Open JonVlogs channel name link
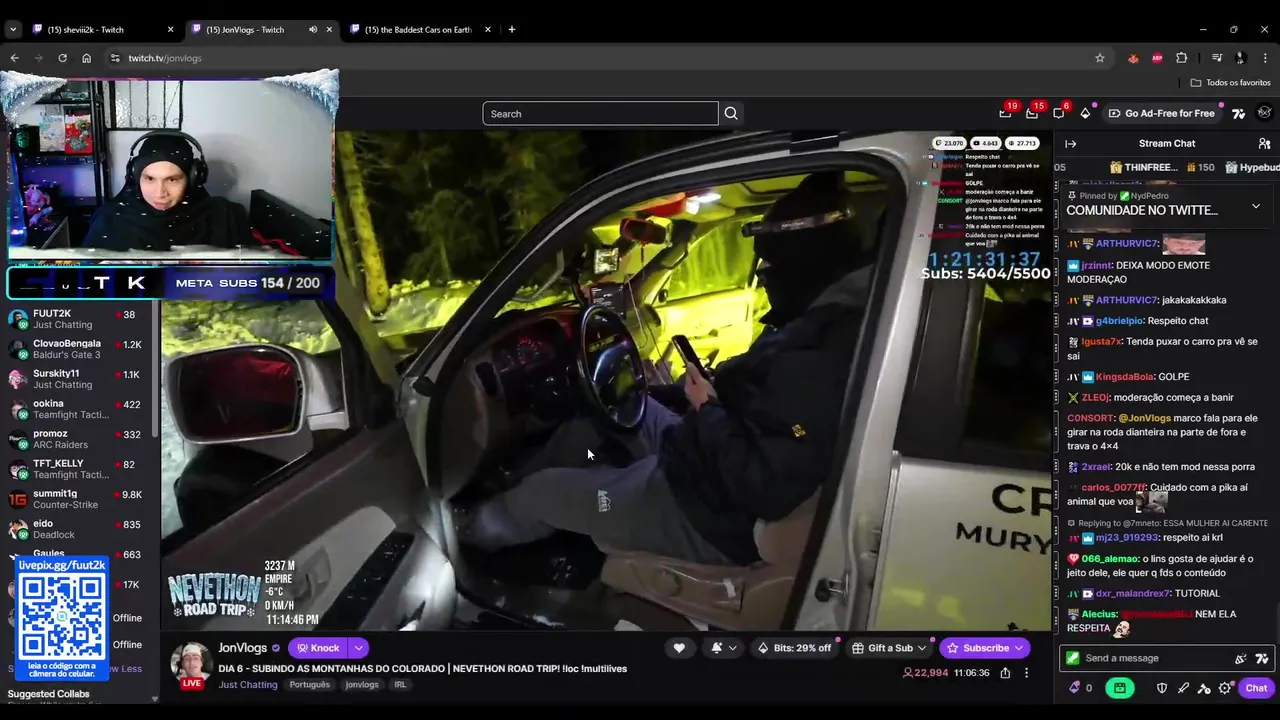The image size is (1280, 720). point(242,648)
